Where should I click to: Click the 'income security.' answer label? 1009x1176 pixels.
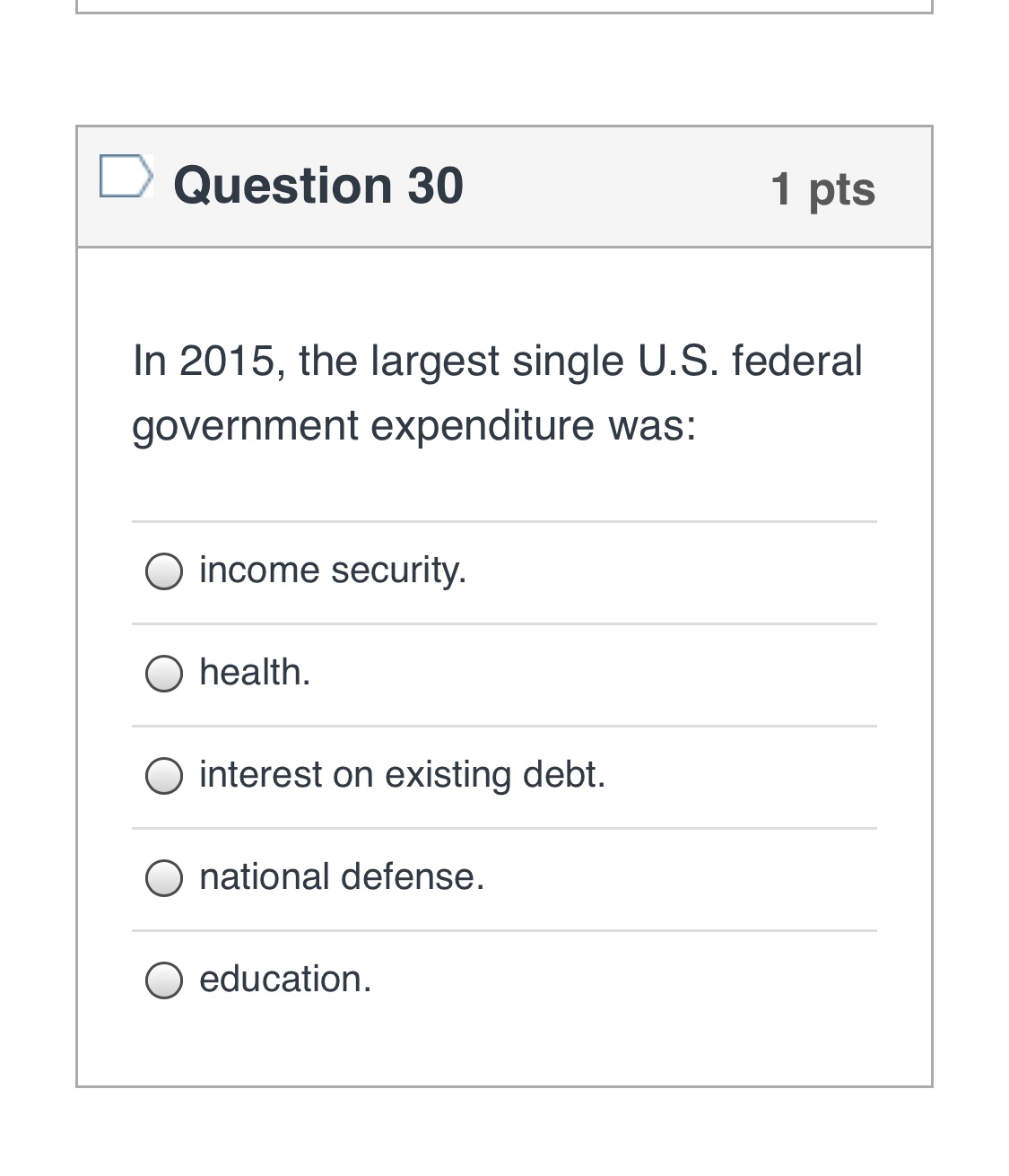(x=333, y=571)
